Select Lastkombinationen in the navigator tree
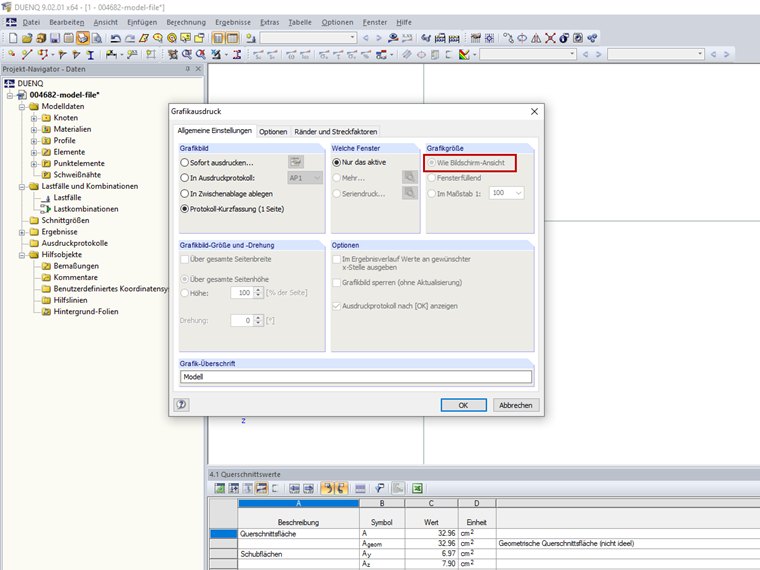Image resolution: width=760 pixels, height=570 pixels. (x=86, y=209)
